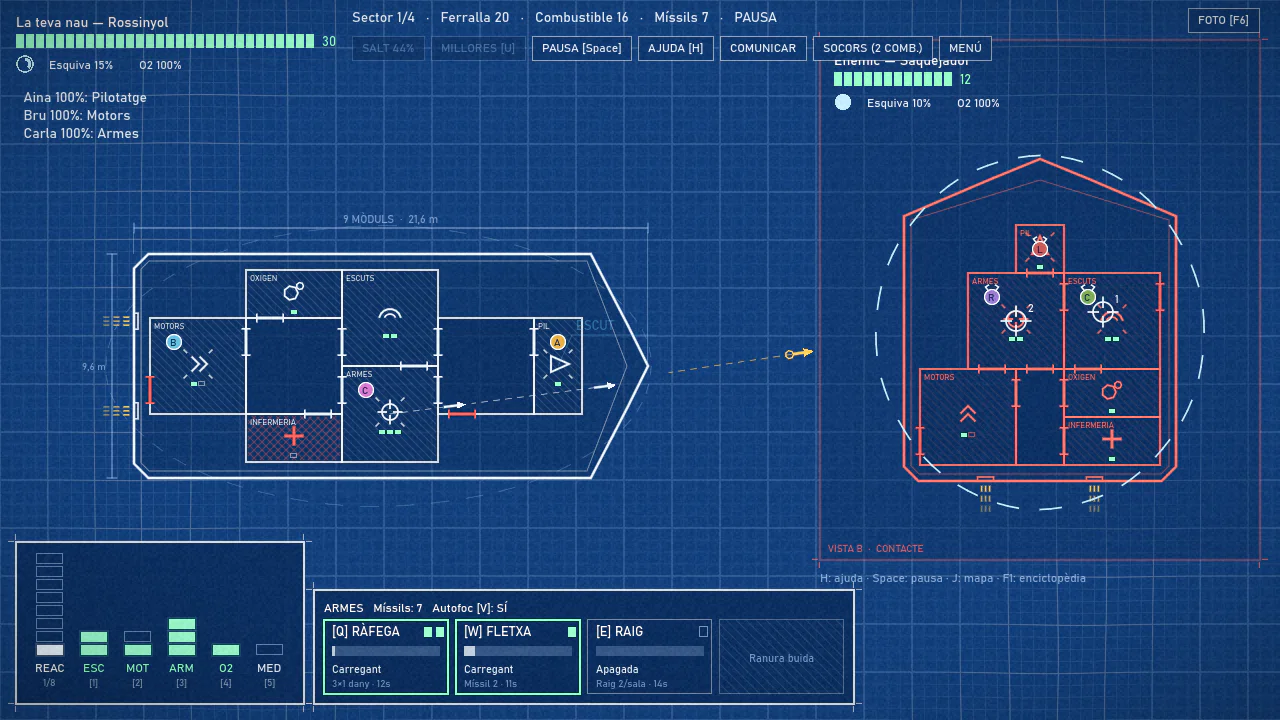This screenshot has height=720, width=1280.
Task: Select crew member B in Motors room
Action: tap(173, 342)
